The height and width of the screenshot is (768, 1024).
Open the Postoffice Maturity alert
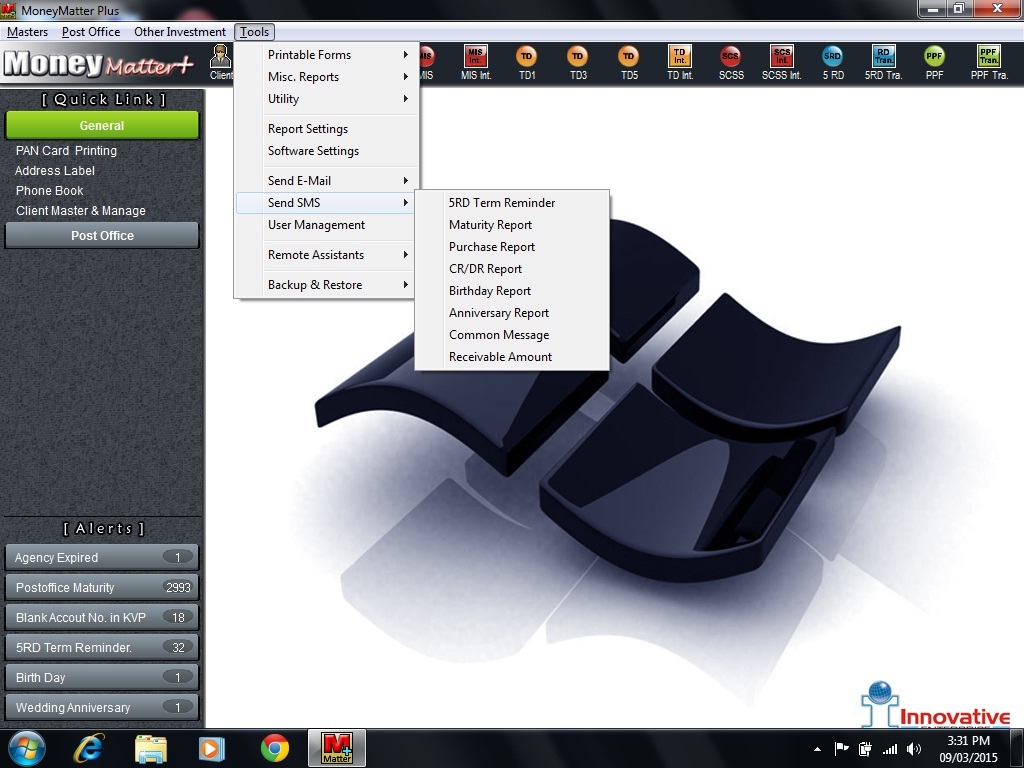101,588
